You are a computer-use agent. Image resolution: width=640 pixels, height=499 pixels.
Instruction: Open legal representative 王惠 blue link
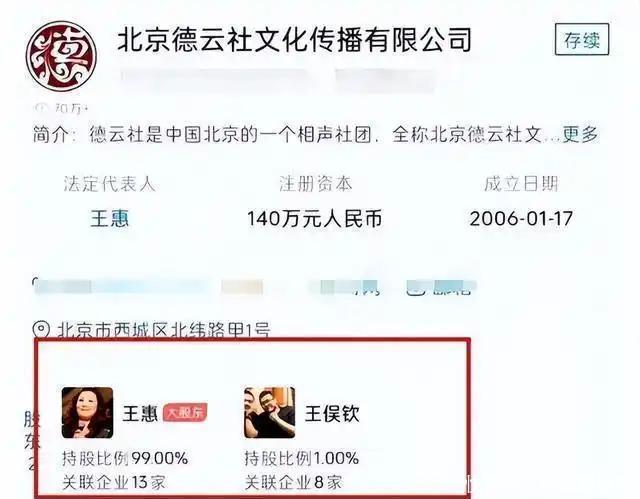[109, 219]
